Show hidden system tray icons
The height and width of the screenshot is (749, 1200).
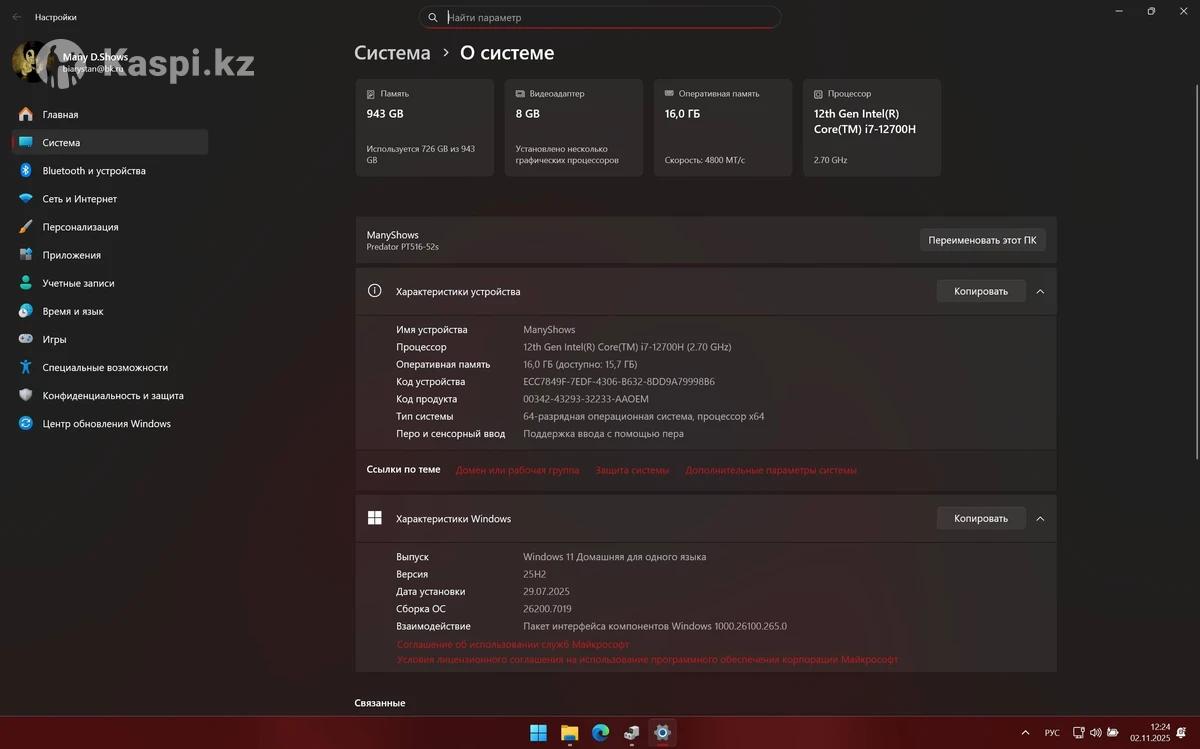(1025, 733)
